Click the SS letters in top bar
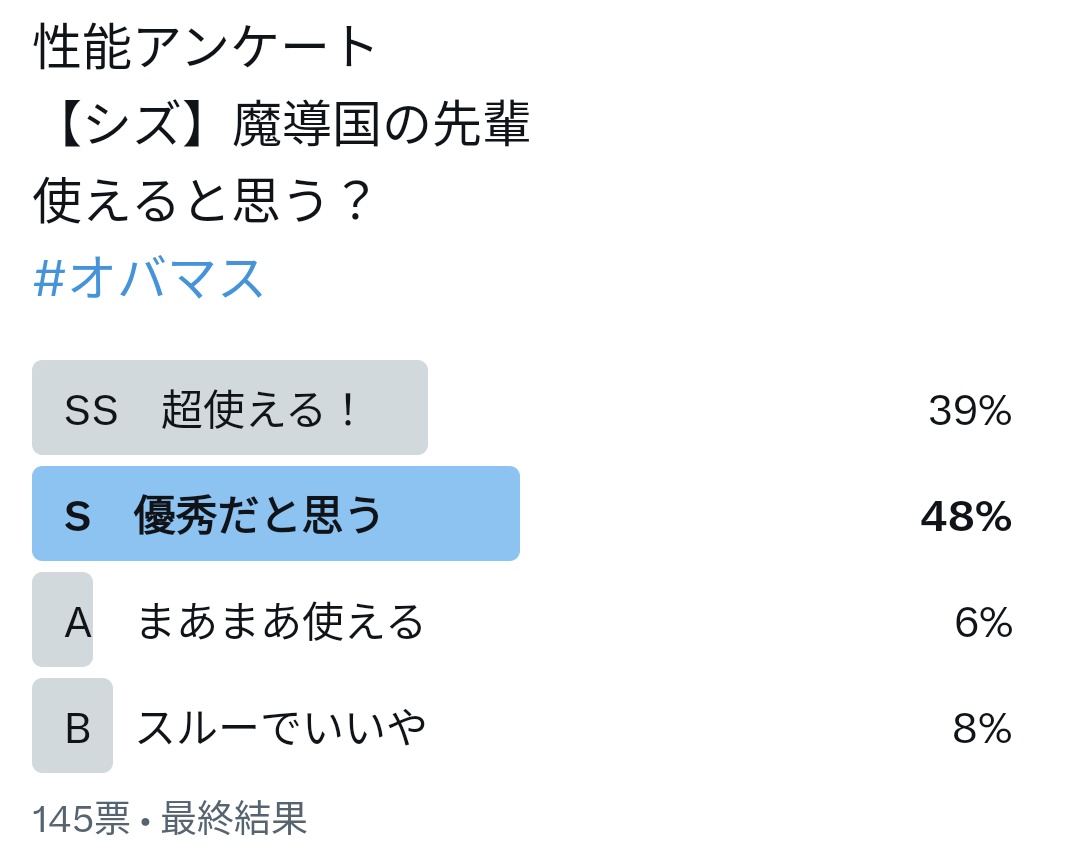Viewport: 1080px width, 866px height. (91, 410)
